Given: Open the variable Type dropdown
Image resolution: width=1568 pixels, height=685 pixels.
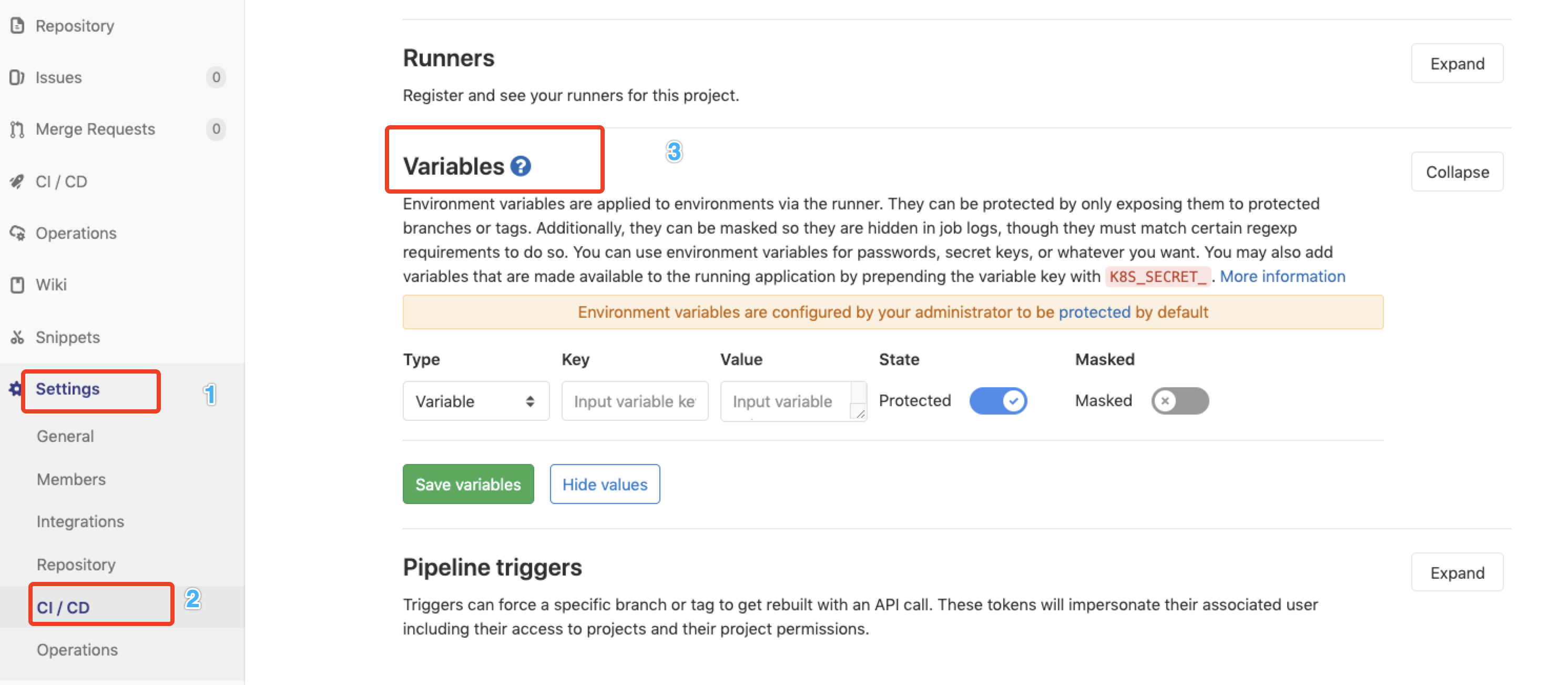Looking at the screenshot, I should (475, 401).
